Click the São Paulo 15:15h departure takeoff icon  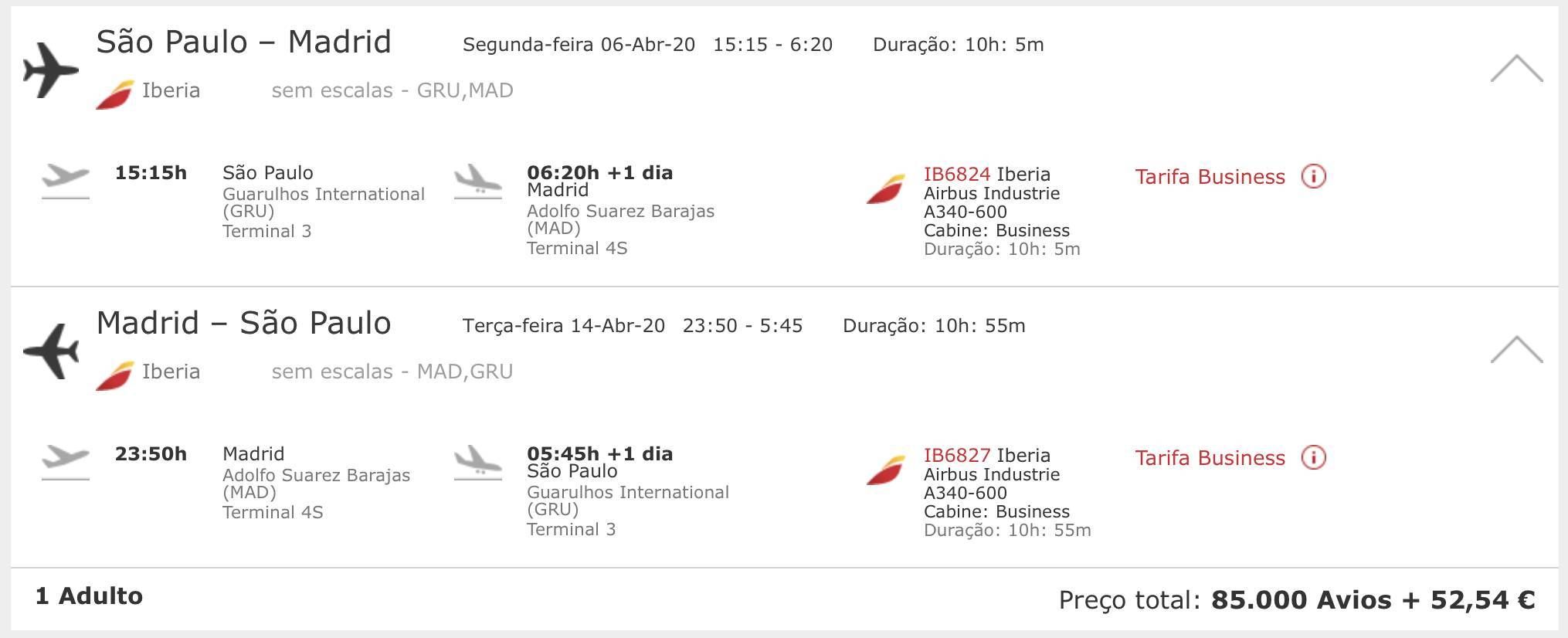(66, 182)
